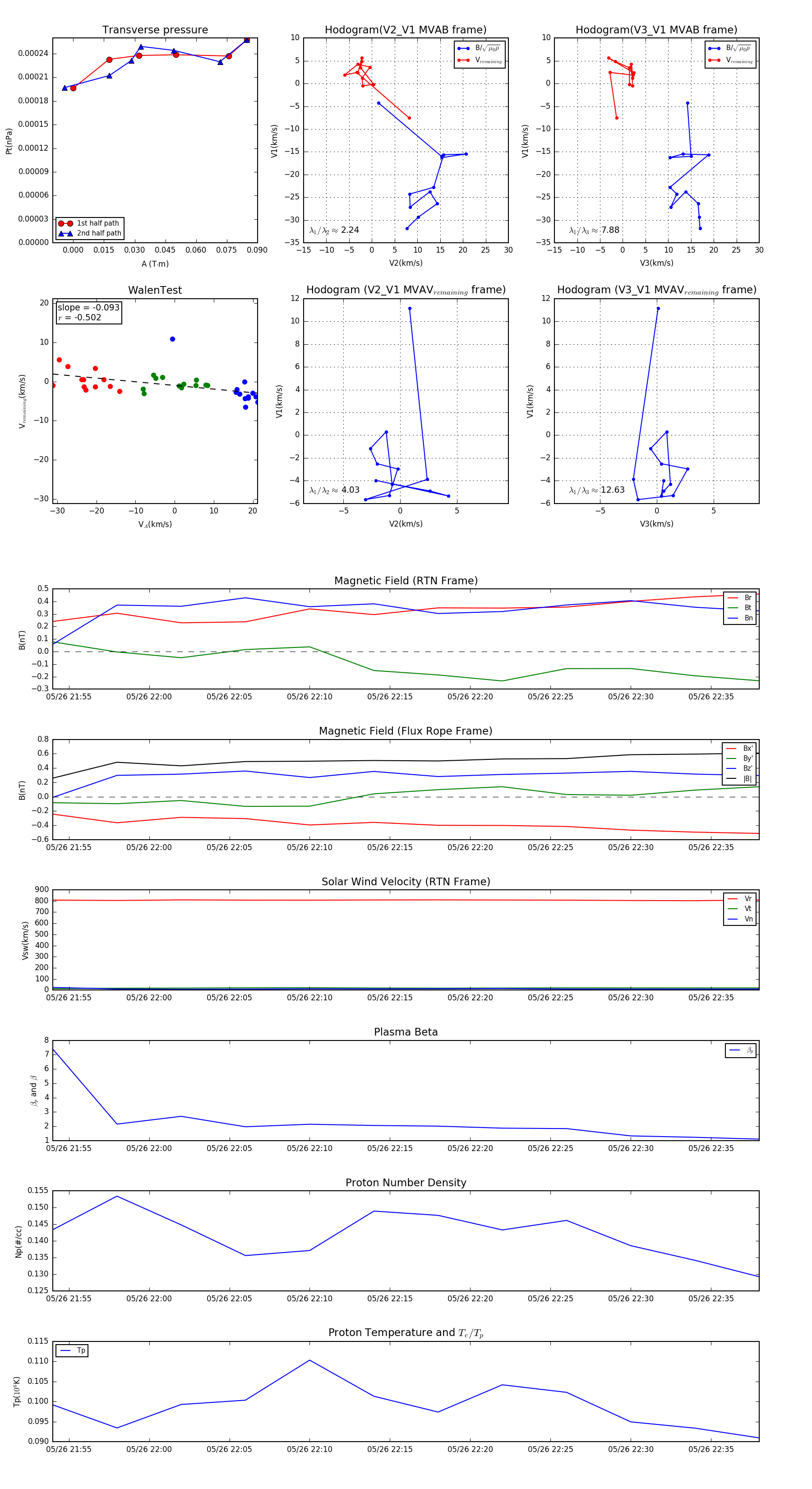This screenshot has height=1489, width=812.
Task: Select the '2nd half path' legend entry
Action: click(x=90, y=234)
